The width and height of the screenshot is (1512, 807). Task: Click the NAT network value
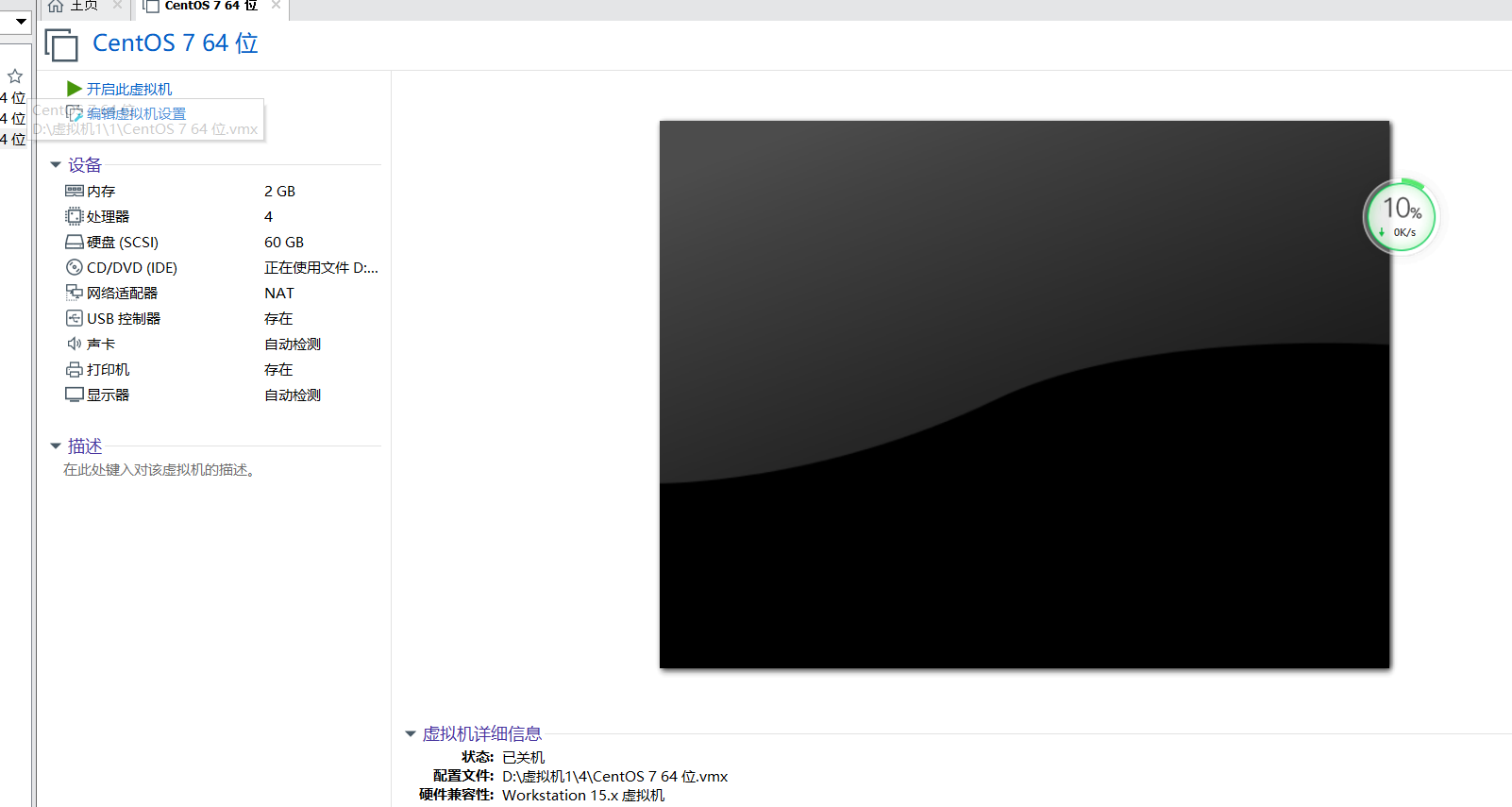pyautogui.click(x=279, y=294)
